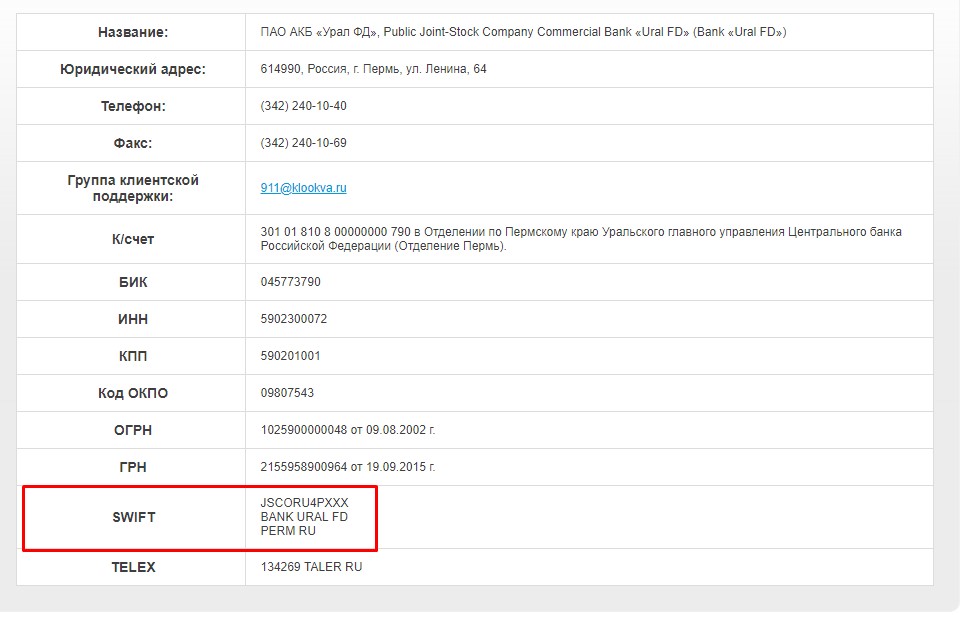Screen dimensions: 973x622
Task: Click the TELEX value 134269 TALER RU
Action: [x=311, y=567]
